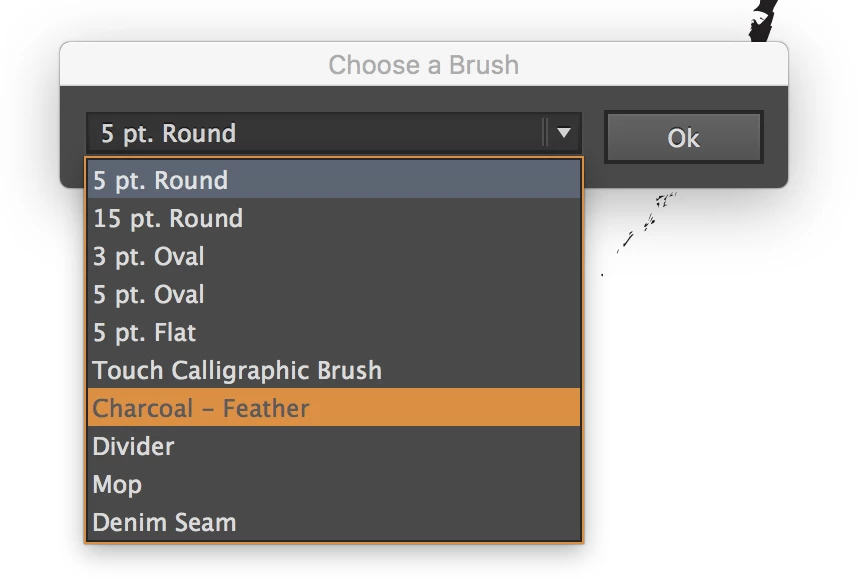
Task: Choose 15 pt. Round from the list
Action: tap(332, 219)
